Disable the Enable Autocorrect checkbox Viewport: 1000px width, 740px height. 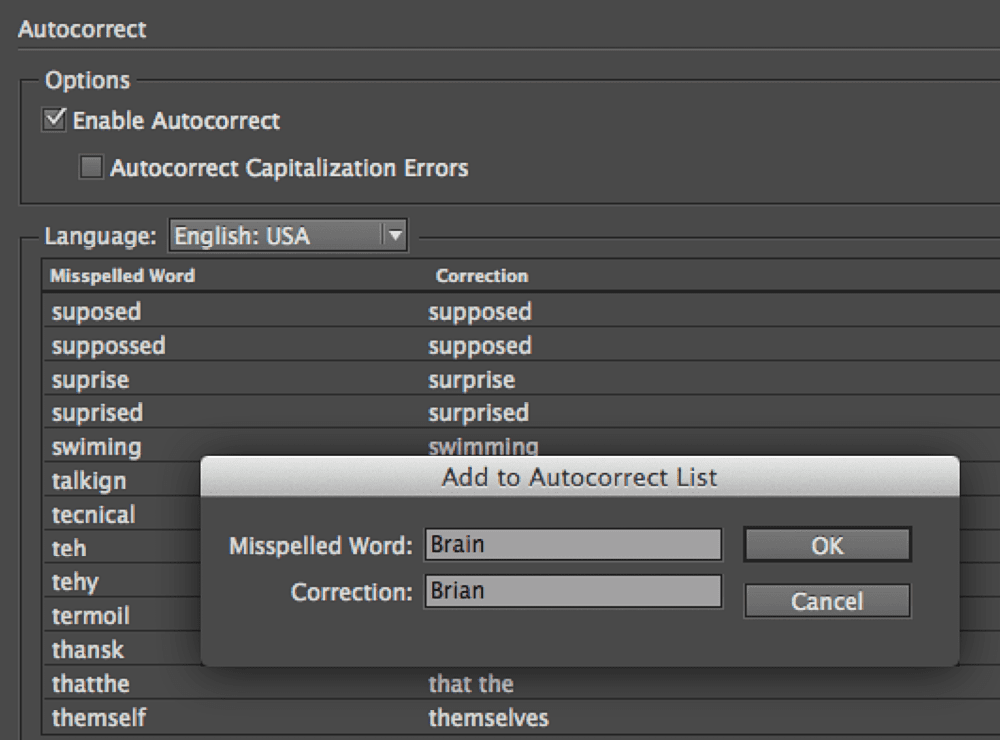click(52, 120)
